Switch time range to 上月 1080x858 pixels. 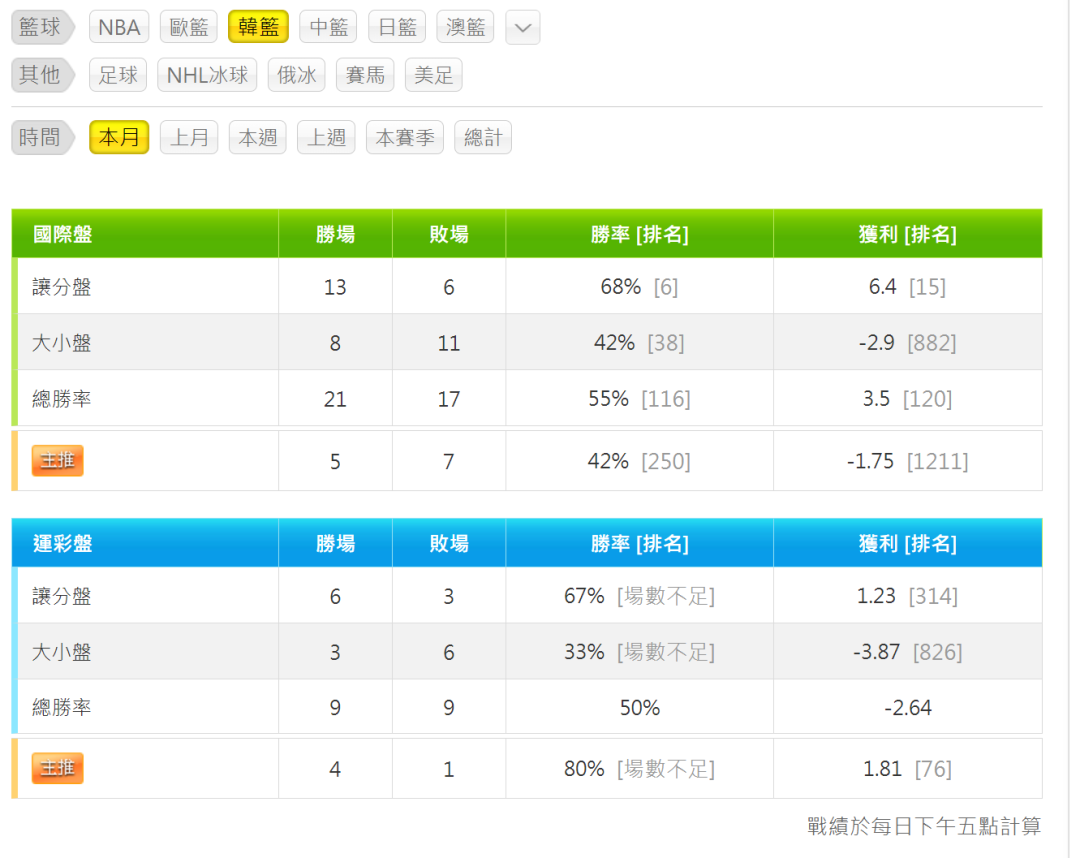tap(189, 138)
